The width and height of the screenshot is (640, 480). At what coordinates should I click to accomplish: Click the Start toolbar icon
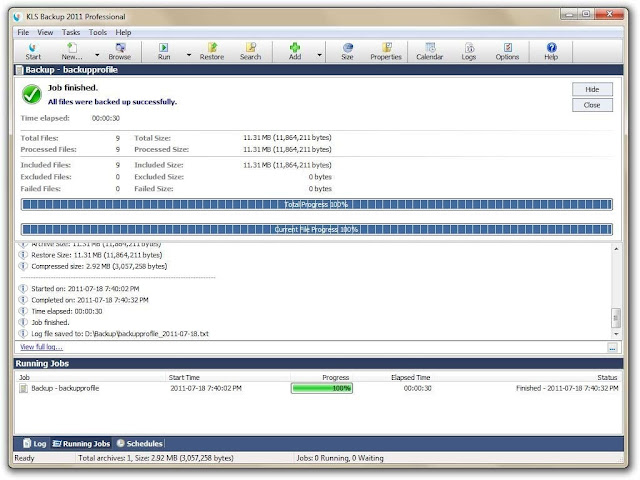[x=33, y=51]
